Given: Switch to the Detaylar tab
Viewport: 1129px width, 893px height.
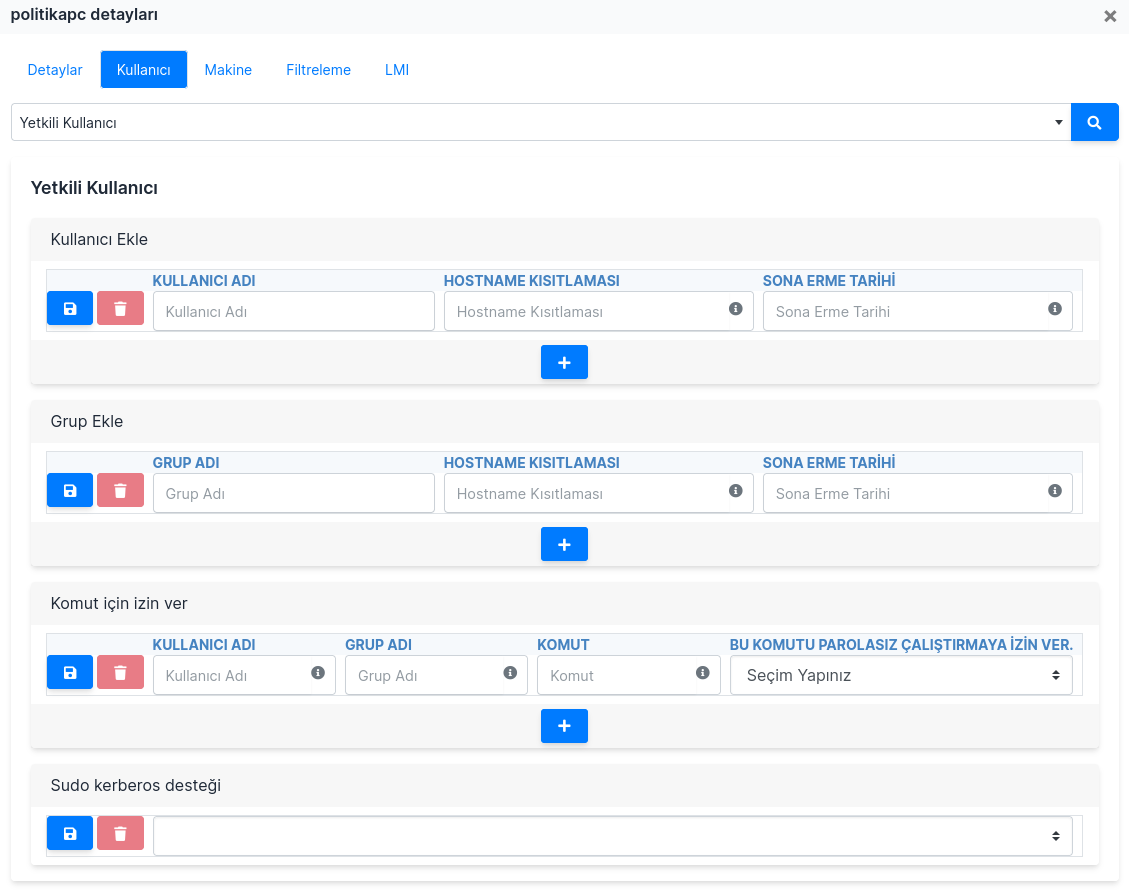Looking at the screenshot, I should (55, 70).
